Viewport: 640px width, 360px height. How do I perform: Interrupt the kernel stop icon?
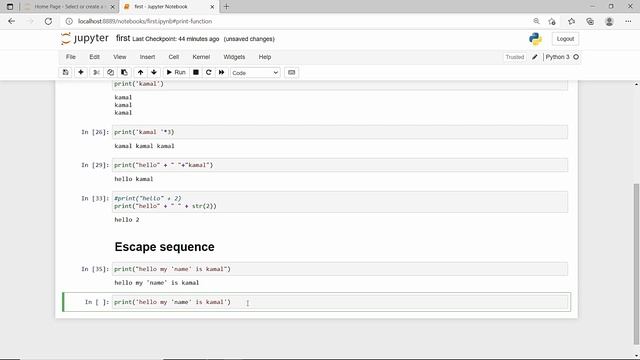click(x=196, y=72)
